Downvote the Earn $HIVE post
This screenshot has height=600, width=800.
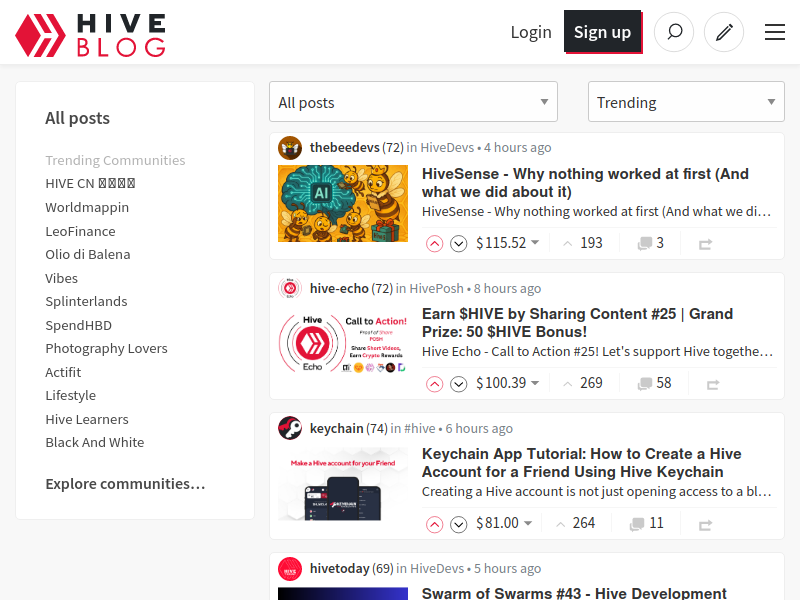click(459, 384)
